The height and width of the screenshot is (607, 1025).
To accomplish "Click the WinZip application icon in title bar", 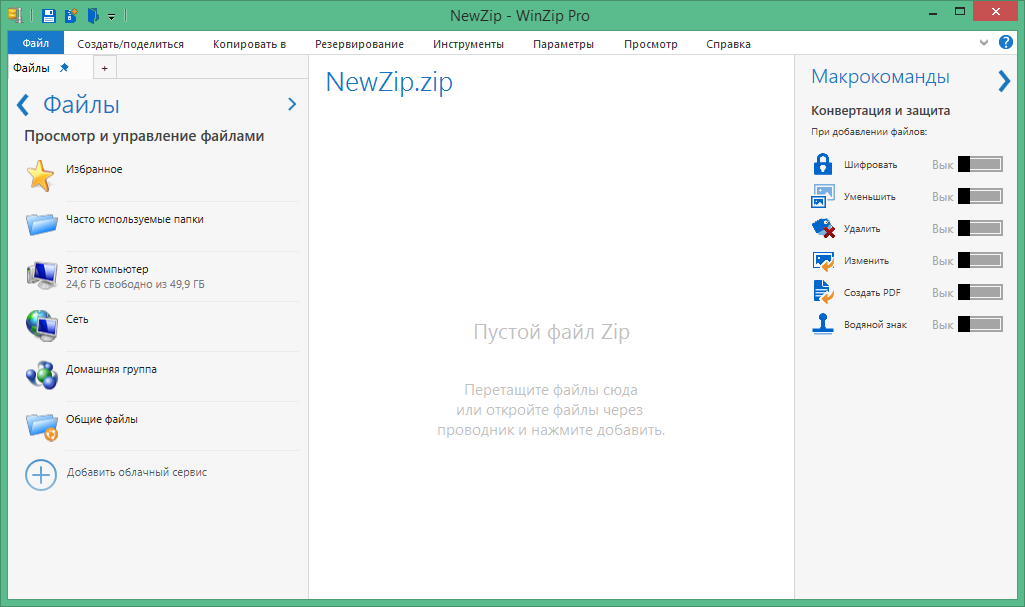I will pyautogui.click(x=16, y=15).
